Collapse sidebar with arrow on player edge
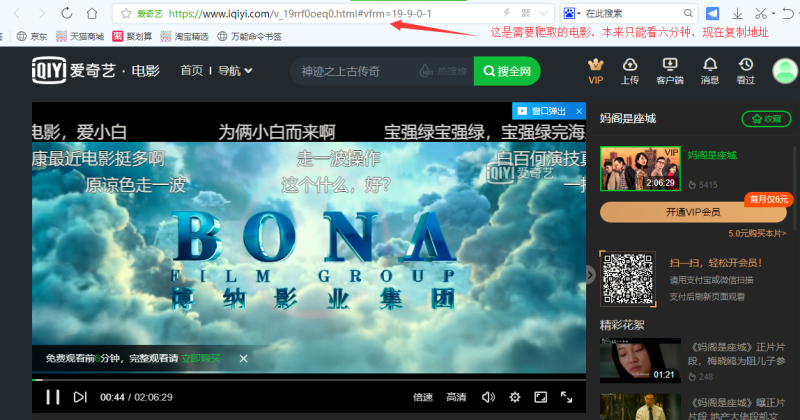 (x=590, y=275)
